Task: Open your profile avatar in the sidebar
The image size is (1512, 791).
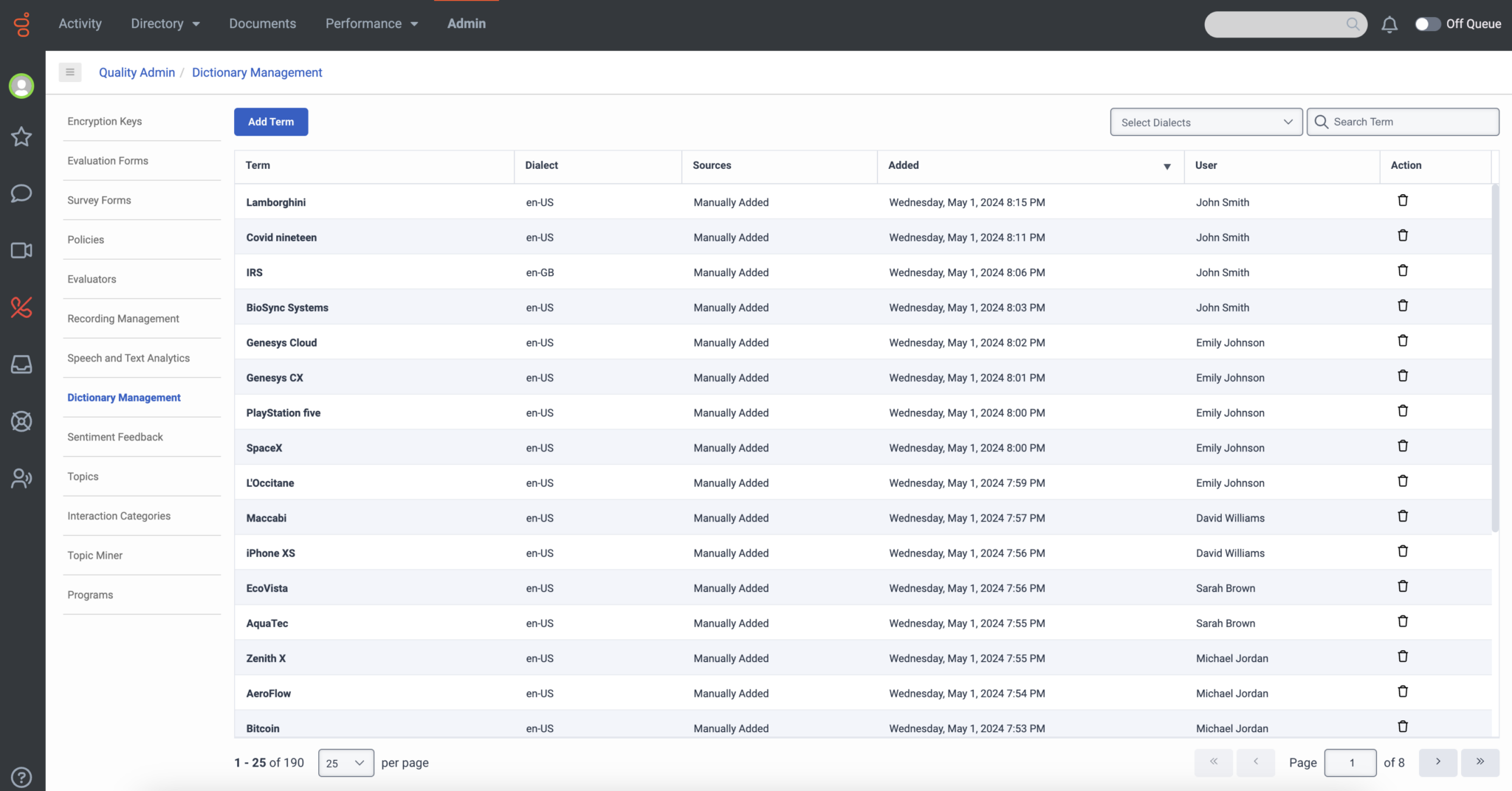Action: coord(21,86)
